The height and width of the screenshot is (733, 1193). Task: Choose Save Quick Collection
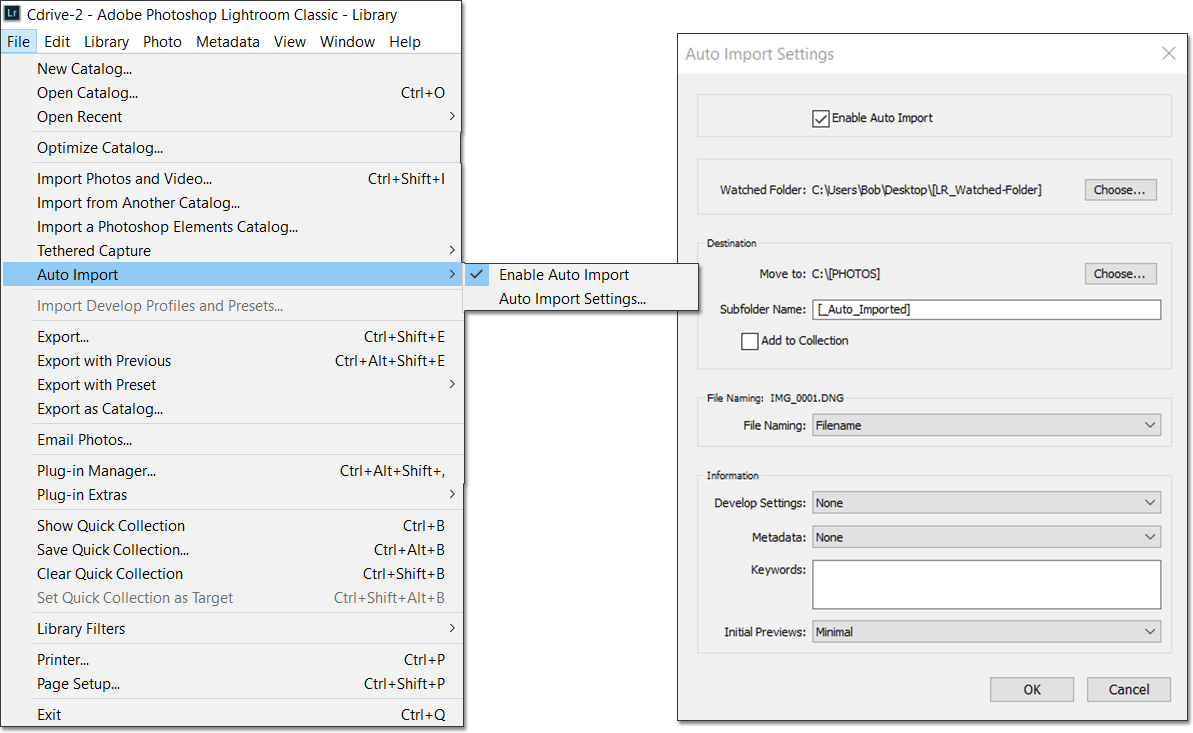tap(232, 550)
